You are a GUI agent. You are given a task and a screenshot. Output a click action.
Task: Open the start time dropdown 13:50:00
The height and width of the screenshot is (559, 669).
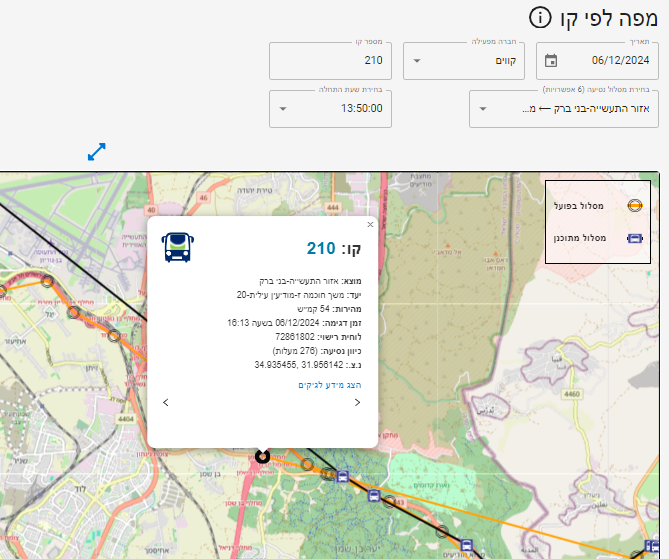(330, 108)
